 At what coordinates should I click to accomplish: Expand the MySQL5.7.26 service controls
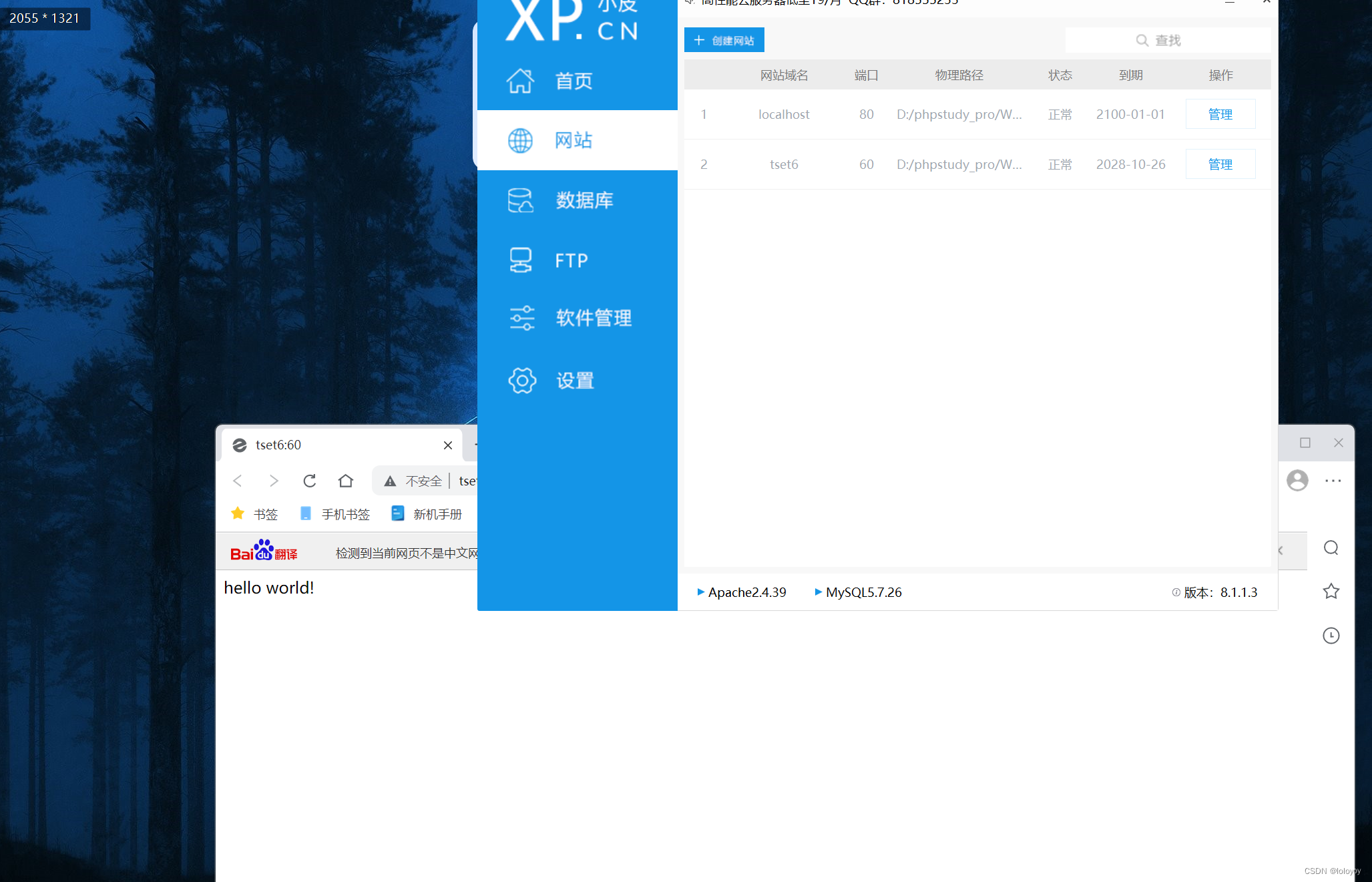pos(819,592)
